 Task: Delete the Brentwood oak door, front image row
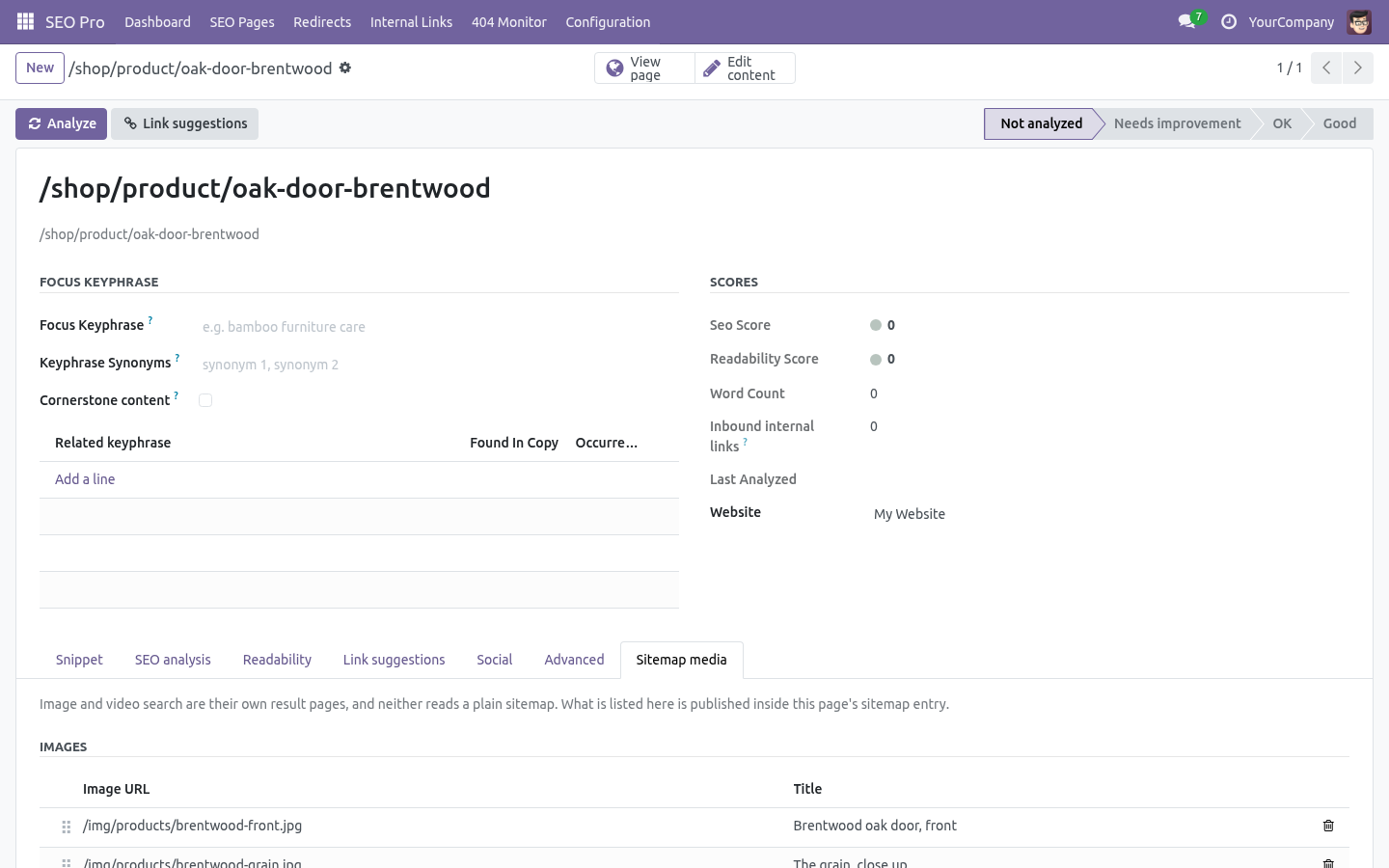(x=1328, y=826)
